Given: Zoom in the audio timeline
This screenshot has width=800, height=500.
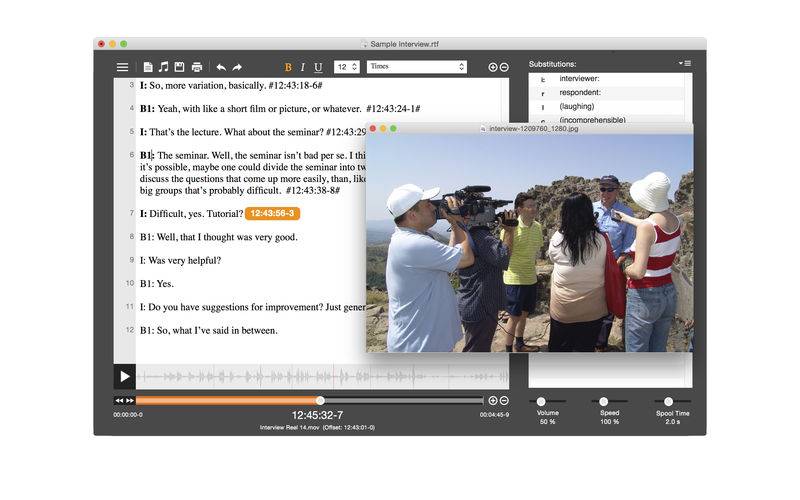Looking at the screenshot, I should tap(493, 401).
